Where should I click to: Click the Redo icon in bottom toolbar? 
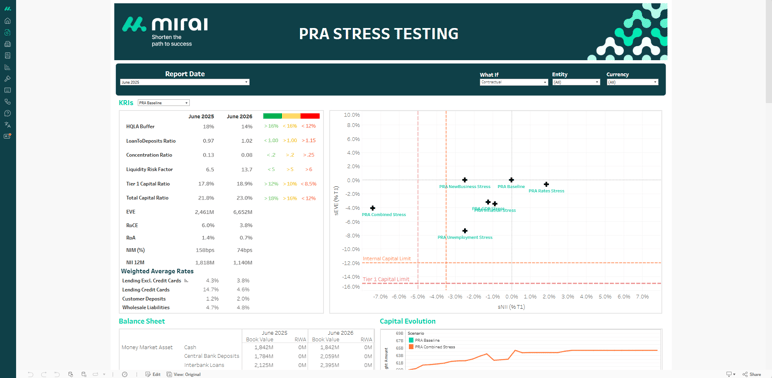point(44,374)
